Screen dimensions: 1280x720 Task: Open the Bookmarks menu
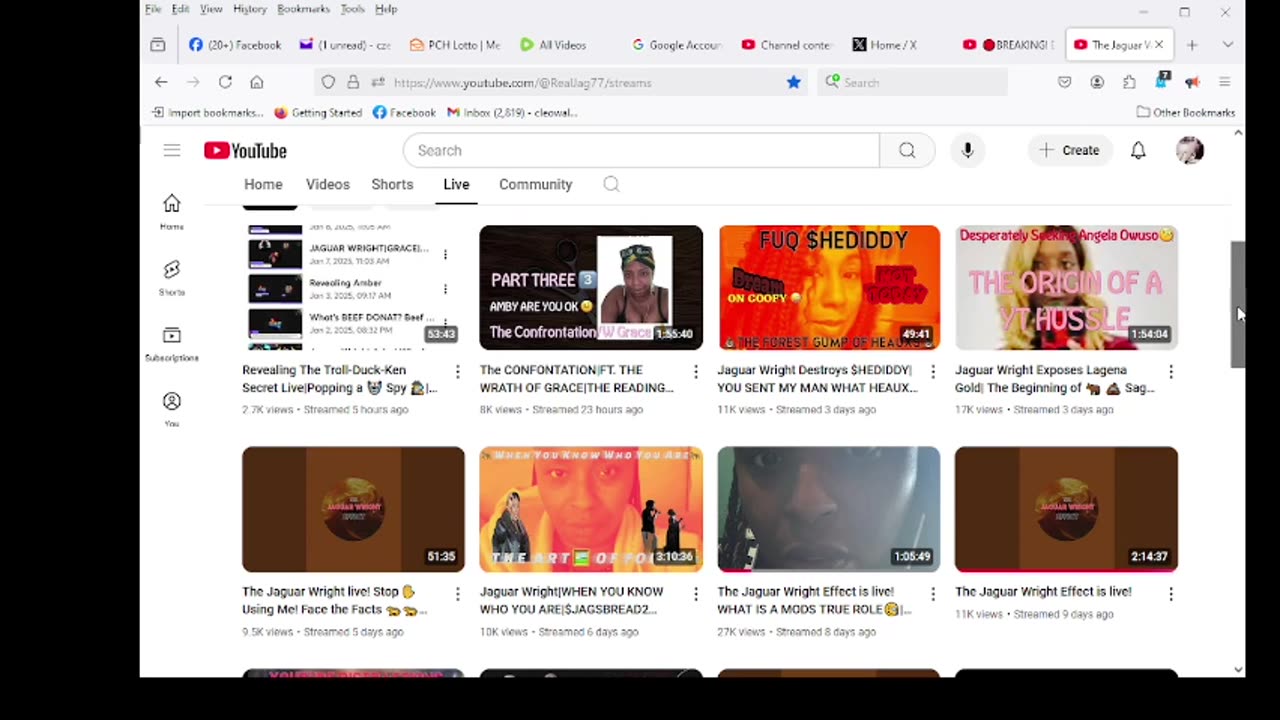click(x=303, y=9)
